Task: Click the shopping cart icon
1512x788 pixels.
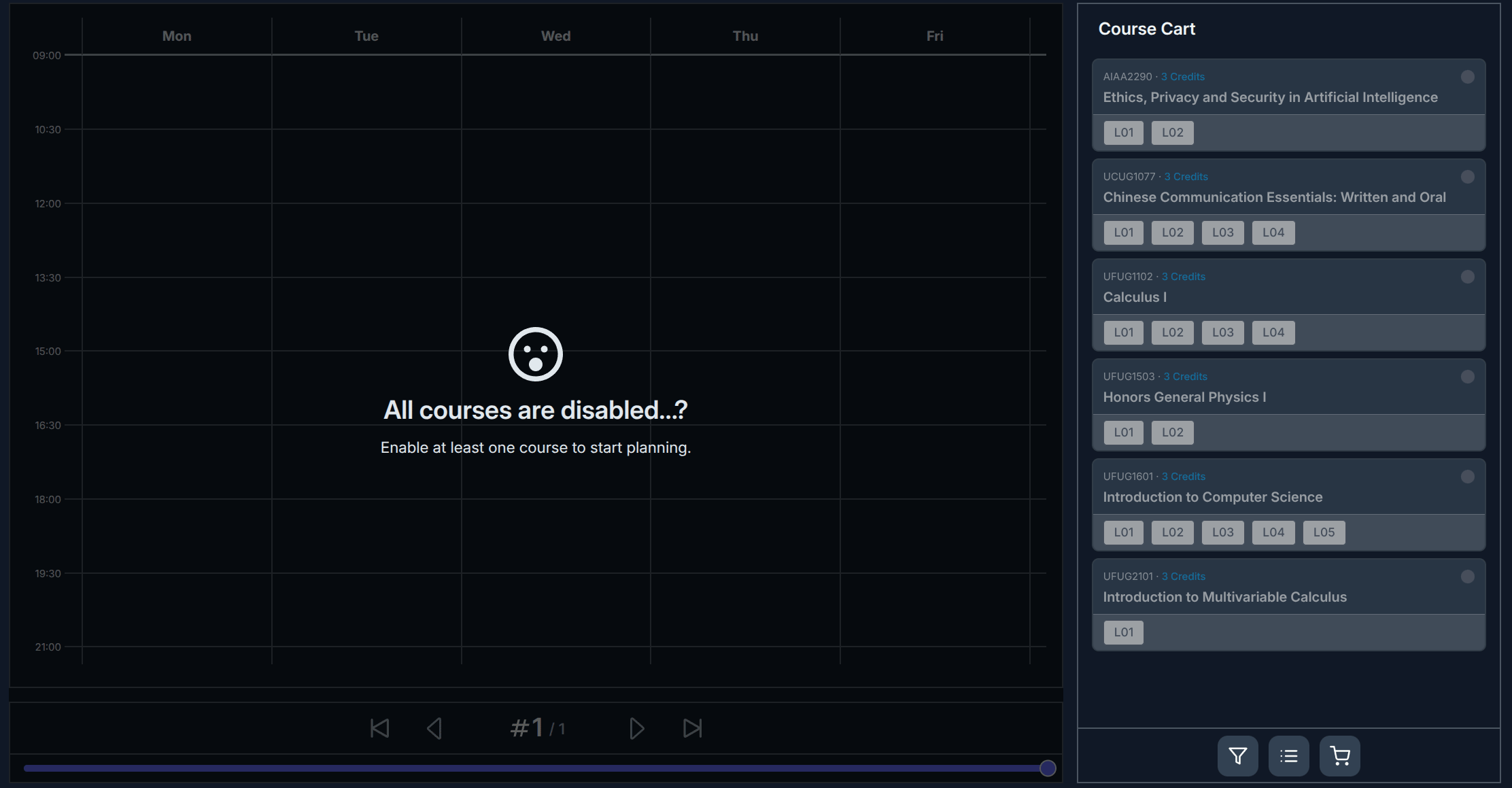Action: coord(1339,756)
